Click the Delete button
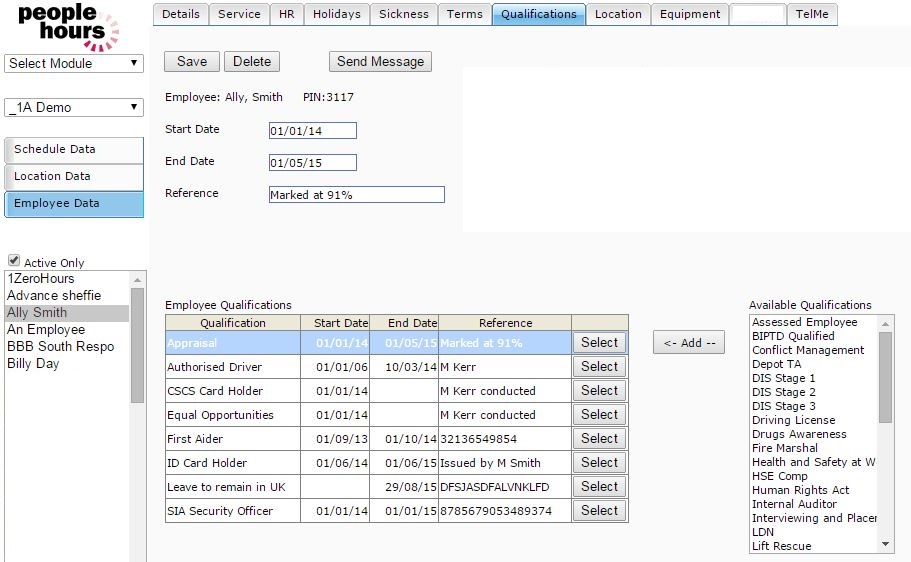The height and width of the screenshot is (562, 911). point(252,61)
